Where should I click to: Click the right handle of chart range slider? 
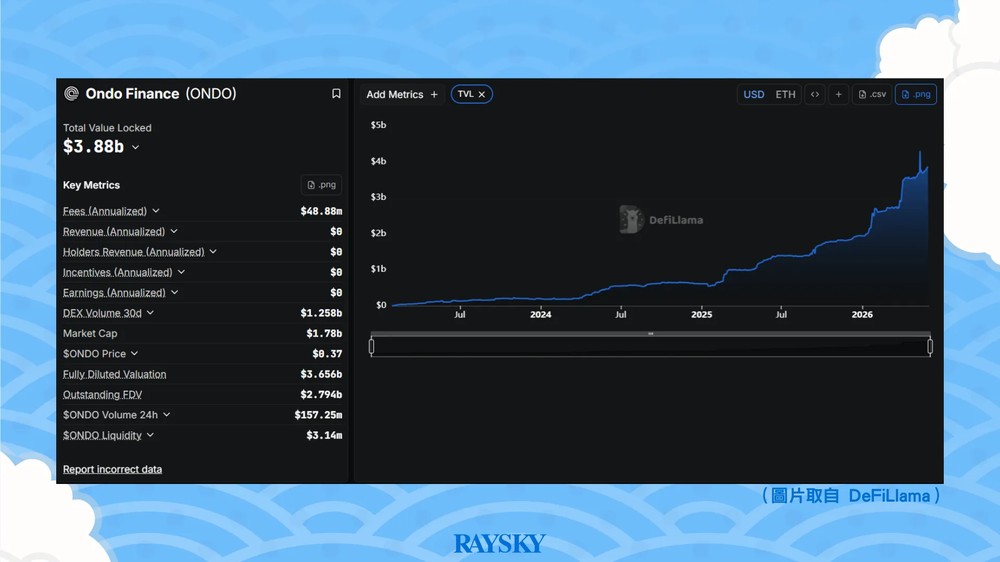930,346
